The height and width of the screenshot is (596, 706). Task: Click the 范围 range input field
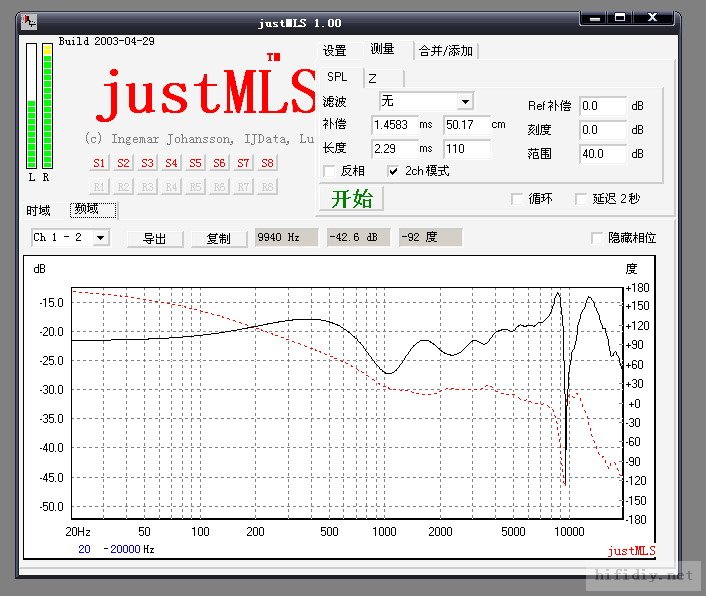point(602,154)
